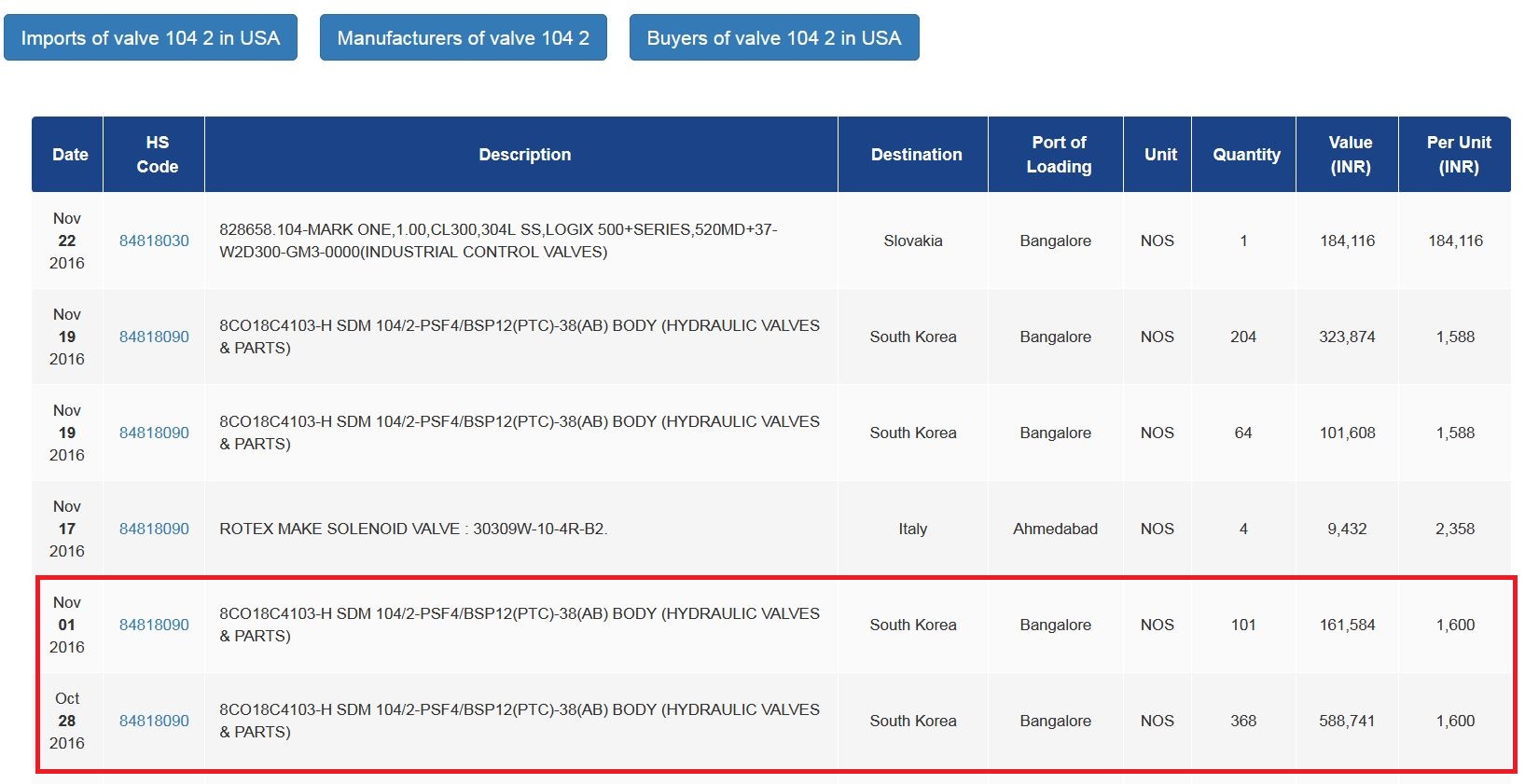
Task: Open HS code 84818090 in Oct 28 row
Action: 154,721
